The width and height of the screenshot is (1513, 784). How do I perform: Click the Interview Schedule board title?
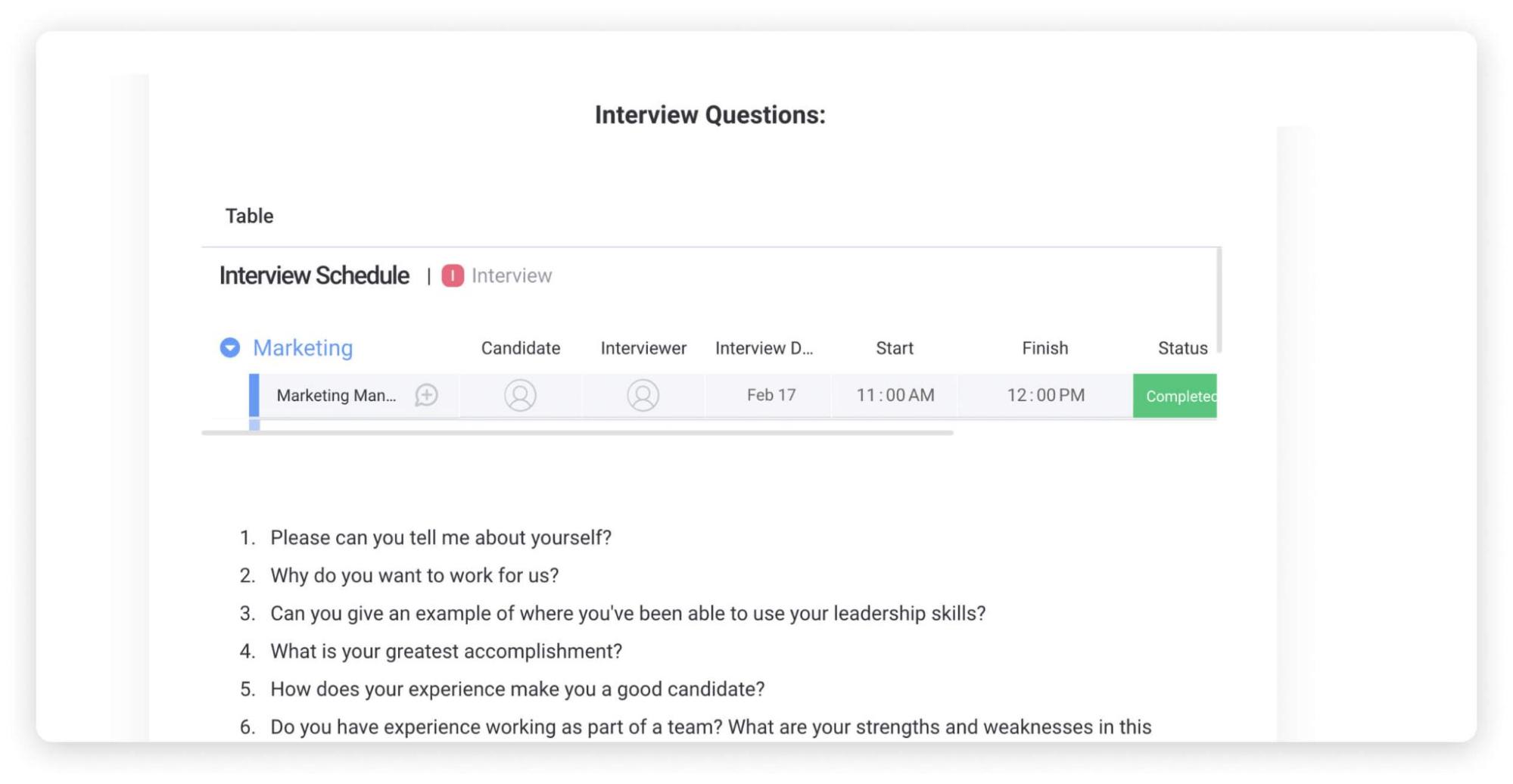tap(313, 275)
